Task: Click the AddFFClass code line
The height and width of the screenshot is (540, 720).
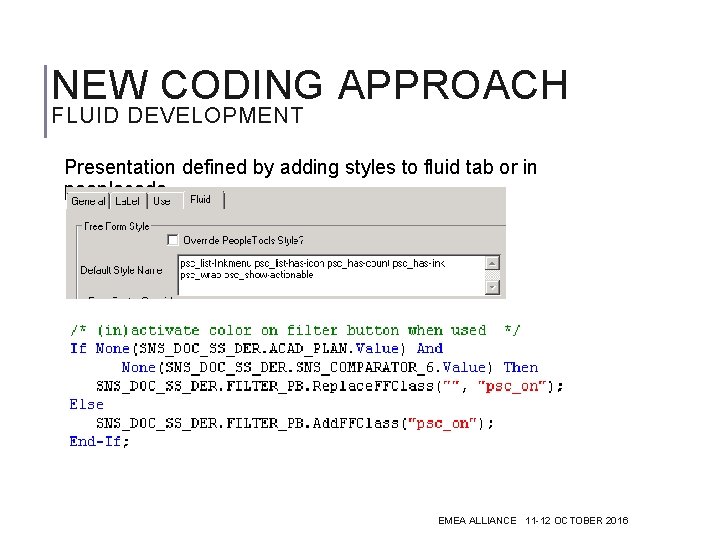Action: (295, 423)
